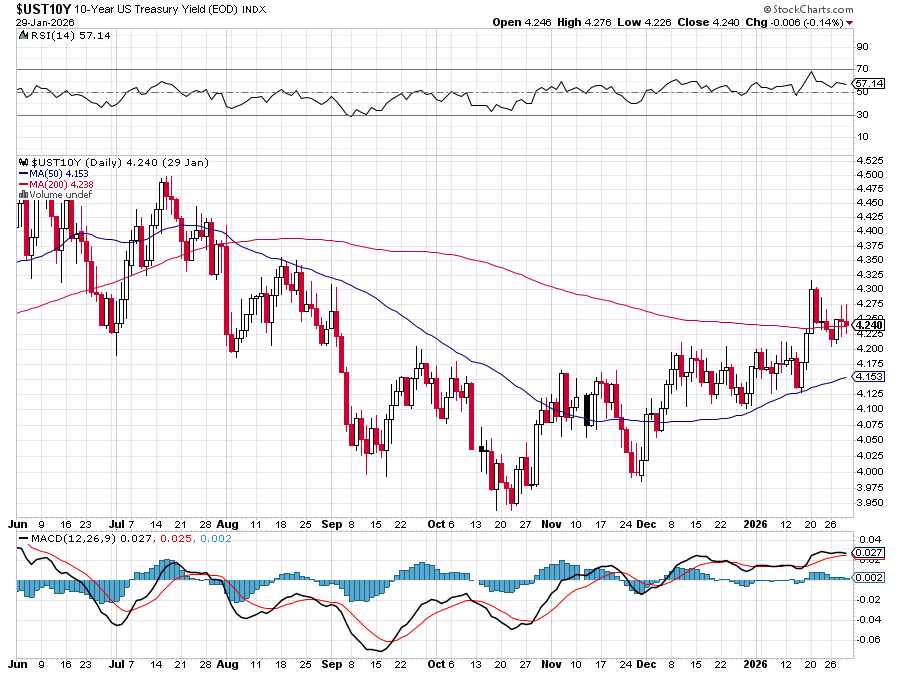Click the red downward change arrow
Image resolution: width=900 pixels, height=673 pixels.
[850, 22]
